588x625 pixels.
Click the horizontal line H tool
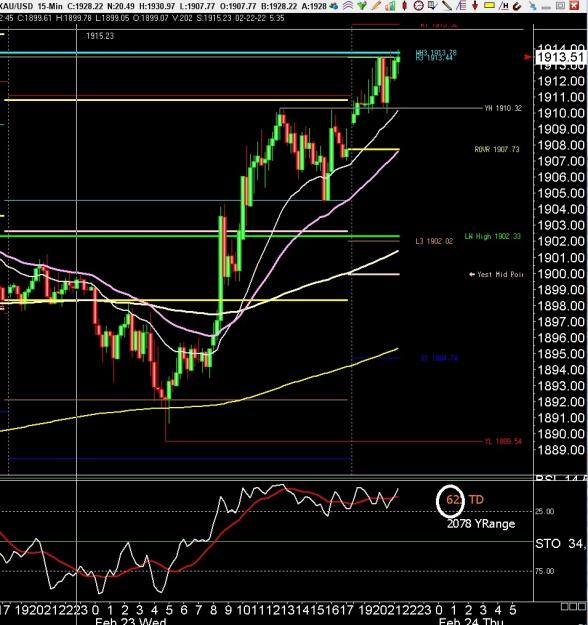click(504, 6)
